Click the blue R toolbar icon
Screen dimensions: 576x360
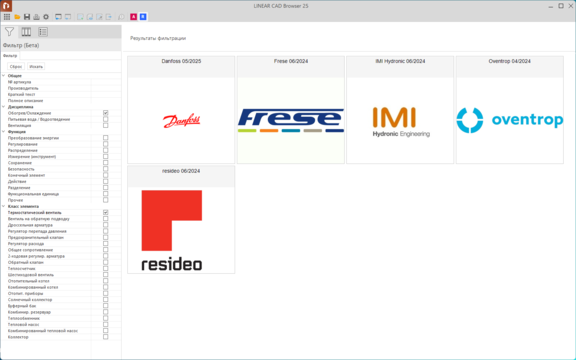tap(143, 17)
